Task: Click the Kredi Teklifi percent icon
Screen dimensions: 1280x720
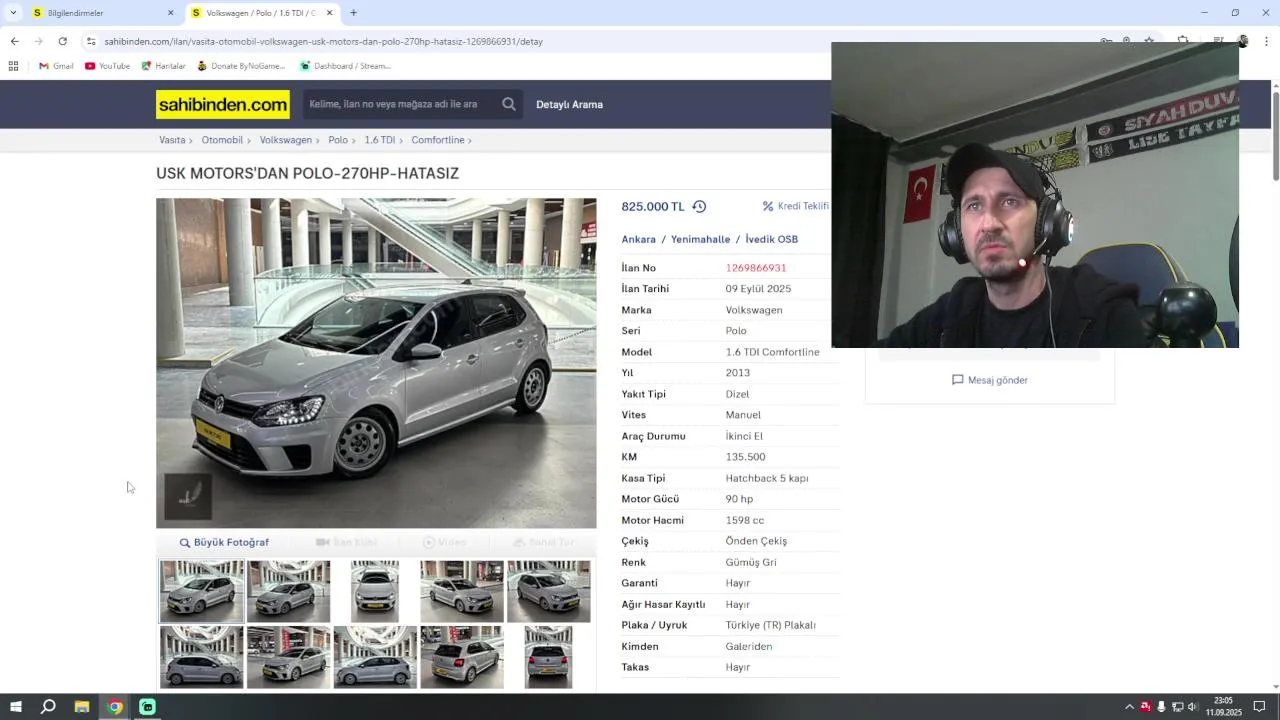Action: pyautogui.click(x=768, y=206)
